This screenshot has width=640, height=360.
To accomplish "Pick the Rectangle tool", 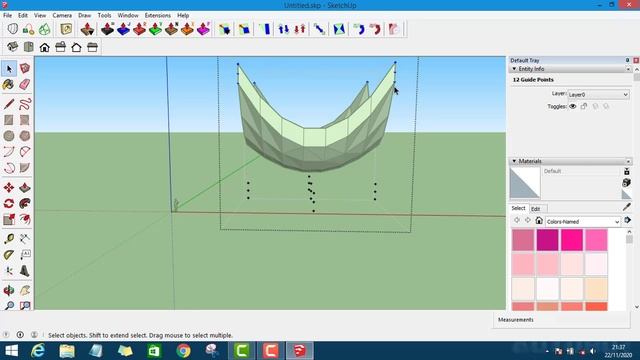I will (9, 120).
